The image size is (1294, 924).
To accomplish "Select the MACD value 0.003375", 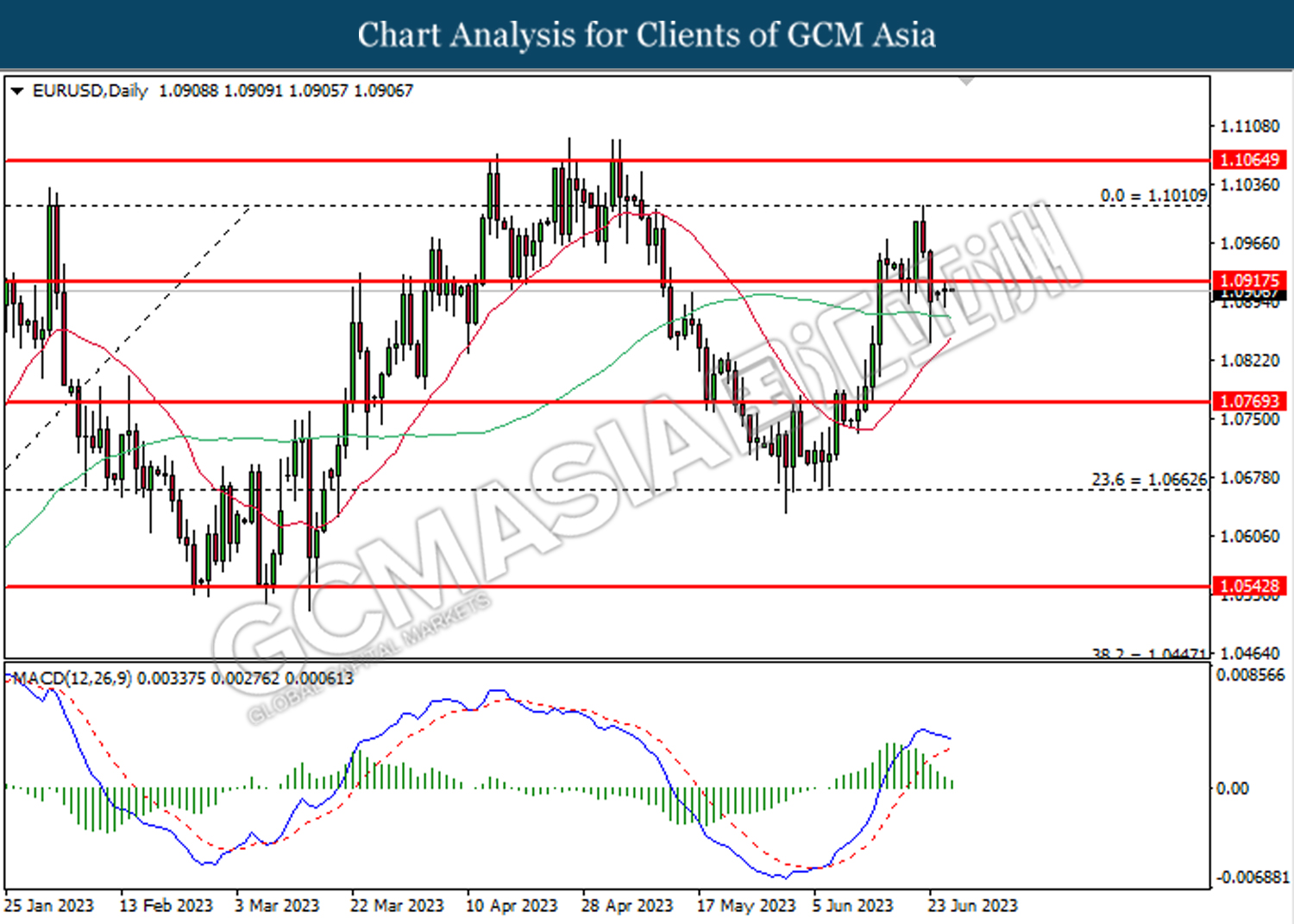I will coord(172,678).
